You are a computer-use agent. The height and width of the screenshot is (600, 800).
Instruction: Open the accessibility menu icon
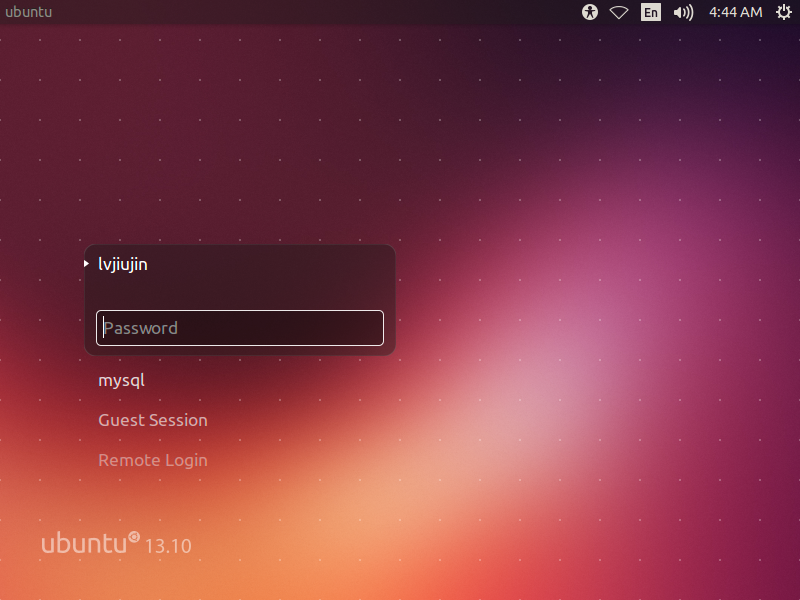click(x=590, y=12)
